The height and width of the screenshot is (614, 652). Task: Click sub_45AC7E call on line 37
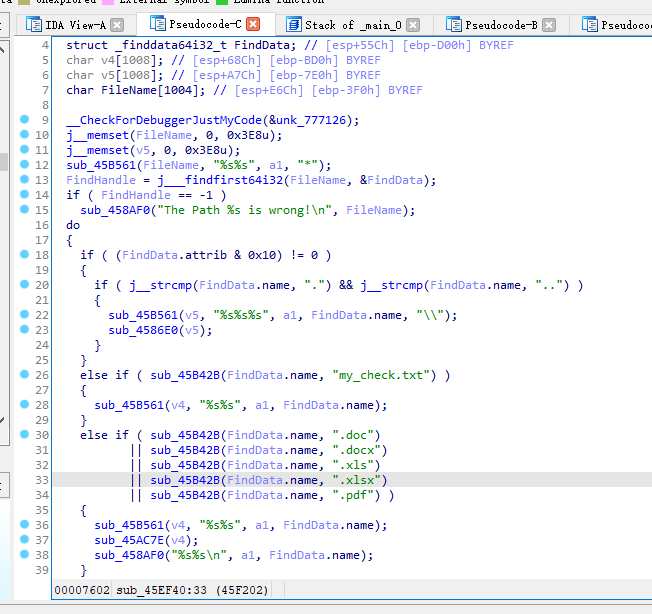tap(129, 540)
